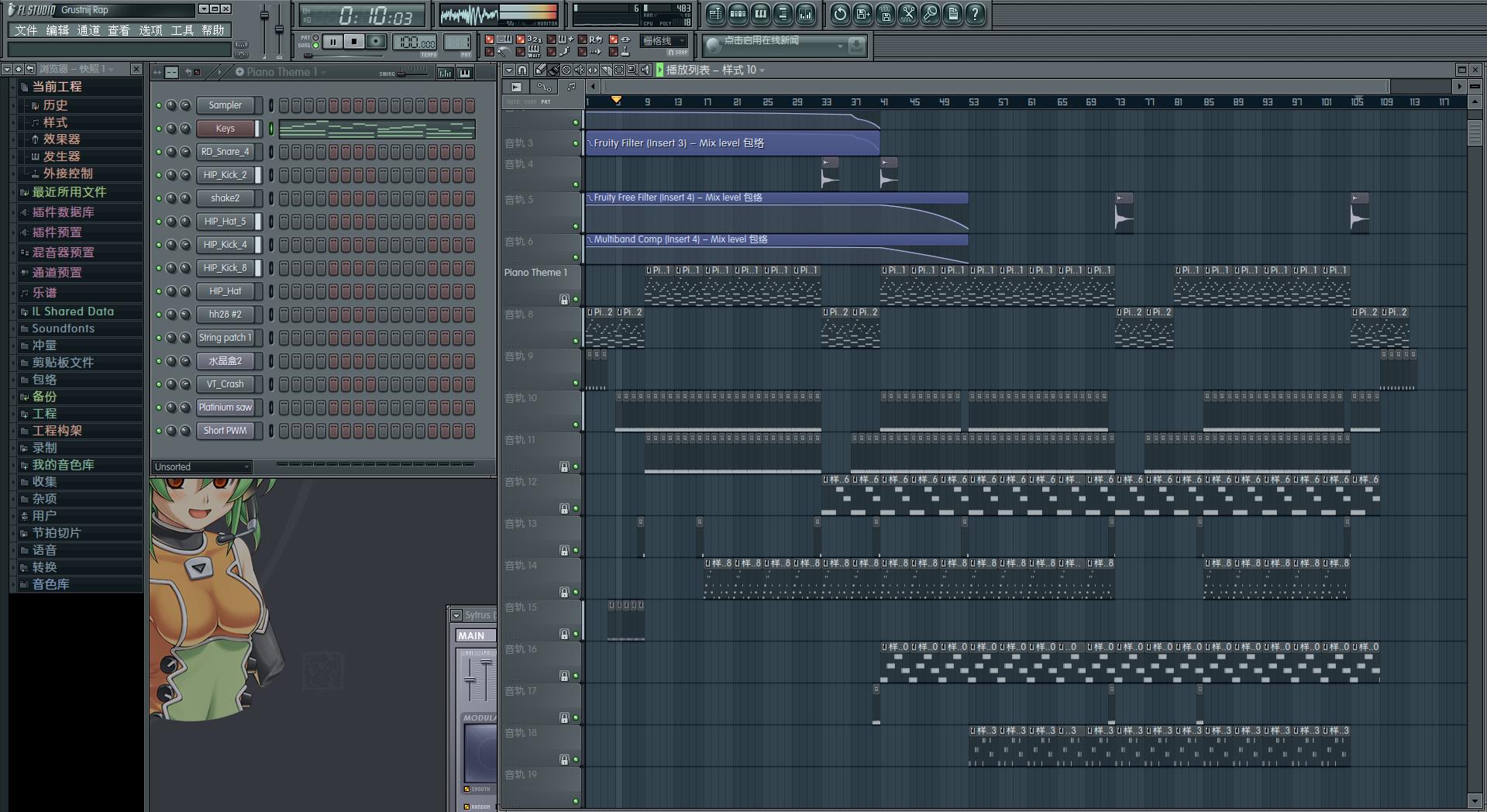Open the snap dropdown 栅格线
The image size is (1487, 812).
664,41
